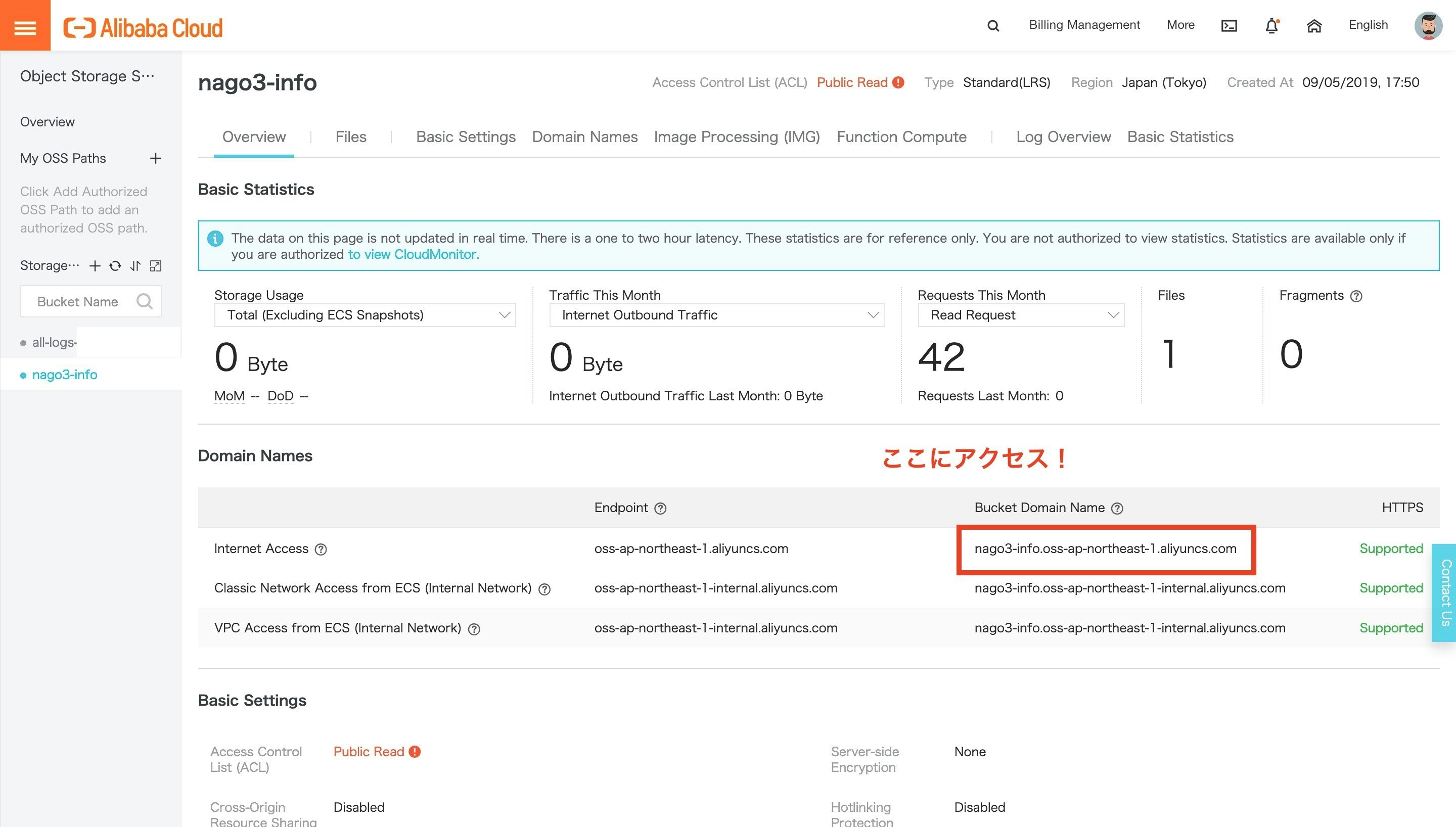1456x827 pixels.
Task: Open the Log Overview tab
Action: (x=1064, y=137)
